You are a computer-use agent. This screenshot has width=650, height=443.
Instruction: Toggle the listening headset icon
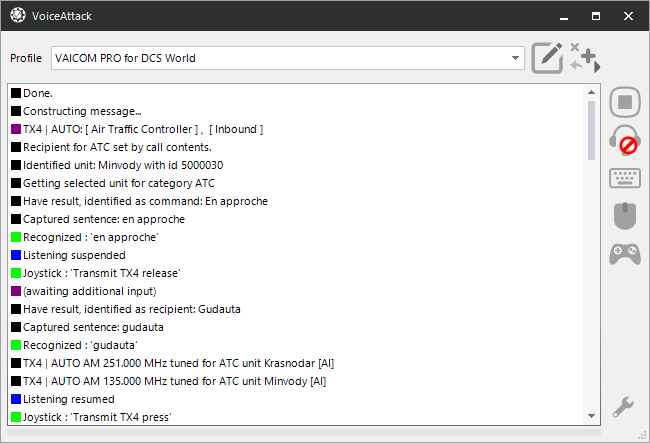pyautogui.click(x=625, y=140)
